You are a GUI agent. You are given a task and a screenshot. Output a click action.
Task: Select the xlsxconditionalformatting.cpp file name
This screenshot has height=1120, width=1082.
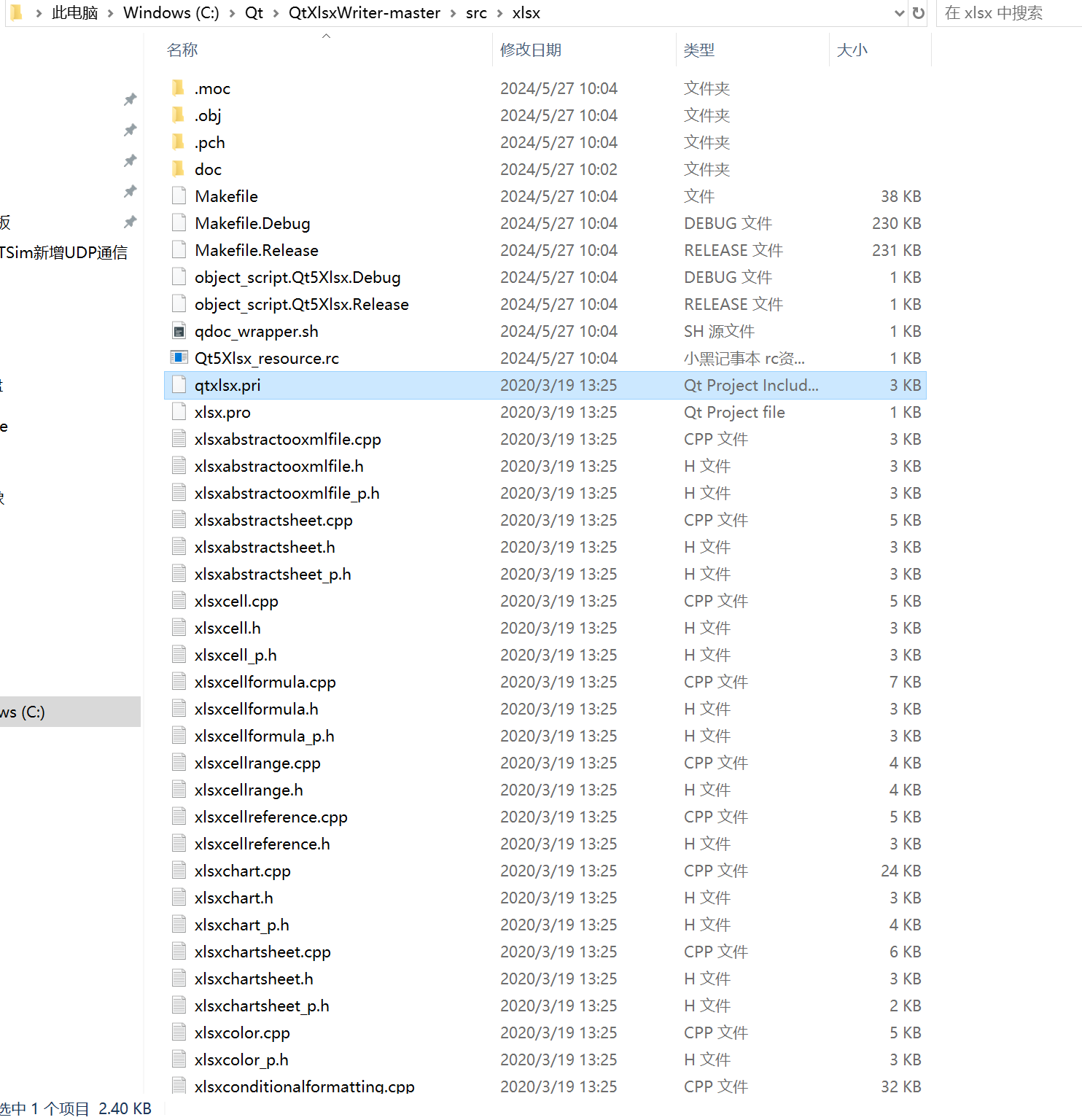pos(305,1086)
